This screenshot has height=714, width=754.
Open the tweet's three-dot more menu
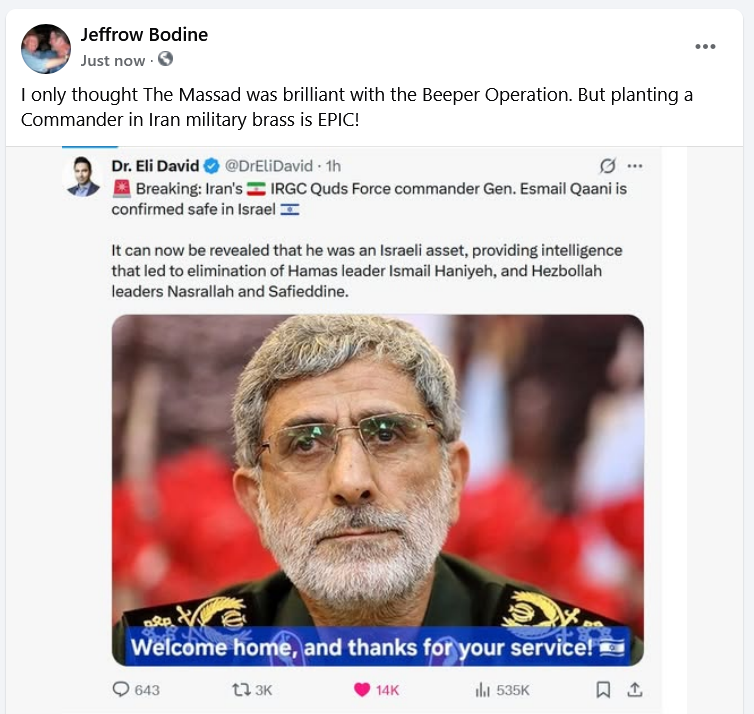pyautogui.click(x=635, y=166)
